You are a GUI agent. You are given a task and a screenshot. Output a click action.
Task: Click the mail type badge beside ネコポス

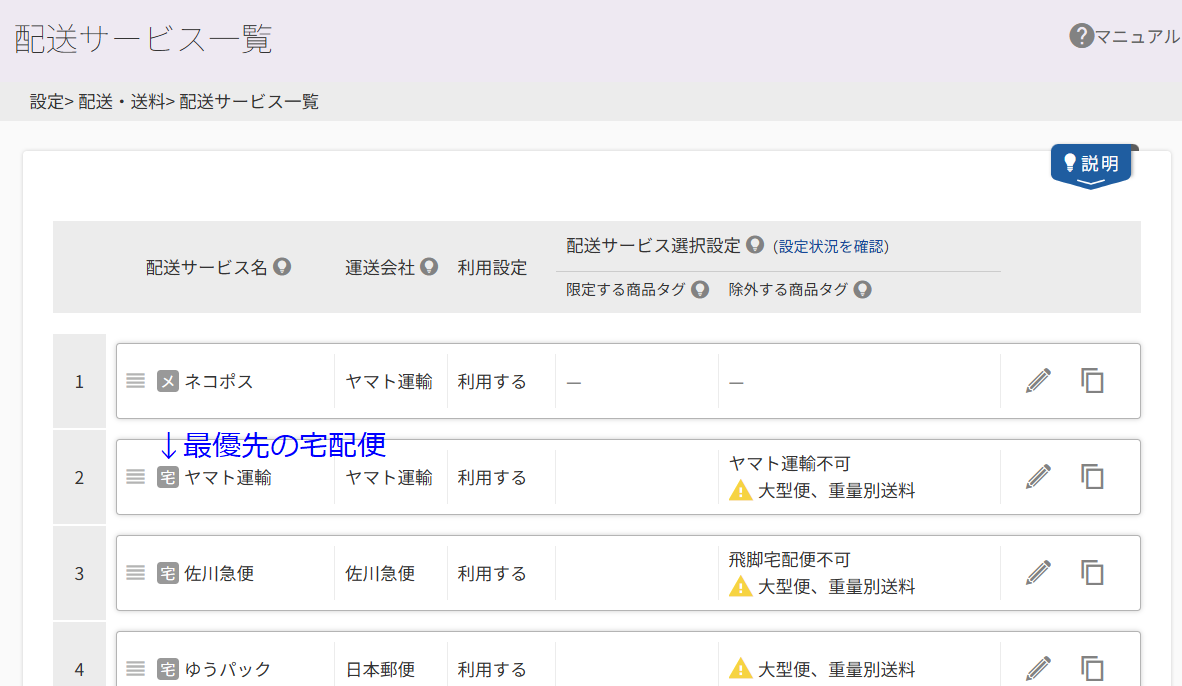[x=167, y=381]
